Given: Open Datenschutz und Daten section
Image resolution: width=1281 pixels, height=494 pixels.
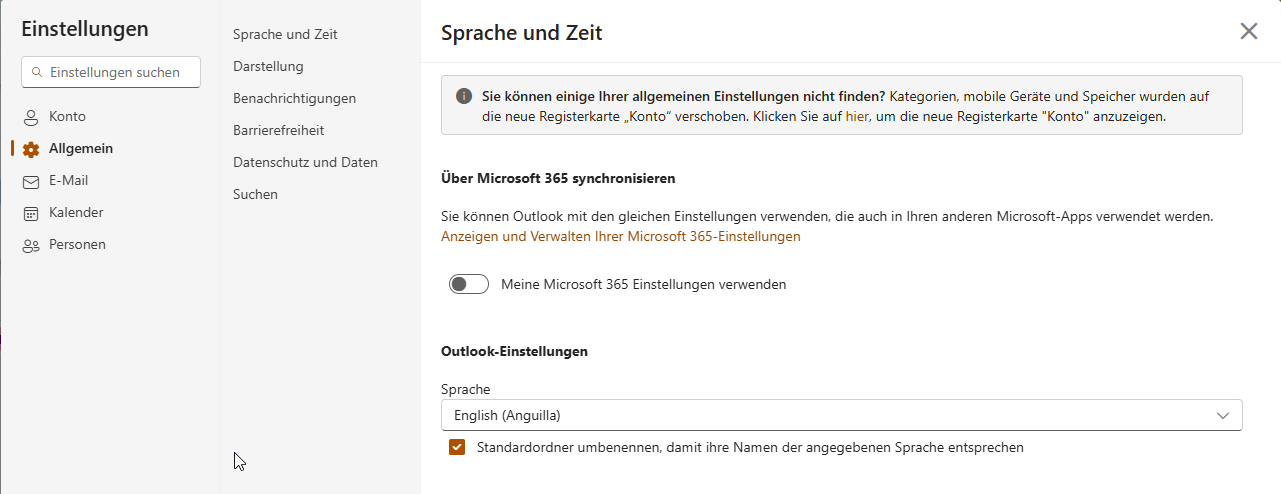Looking at the screenshot, I should pos(305,162).
